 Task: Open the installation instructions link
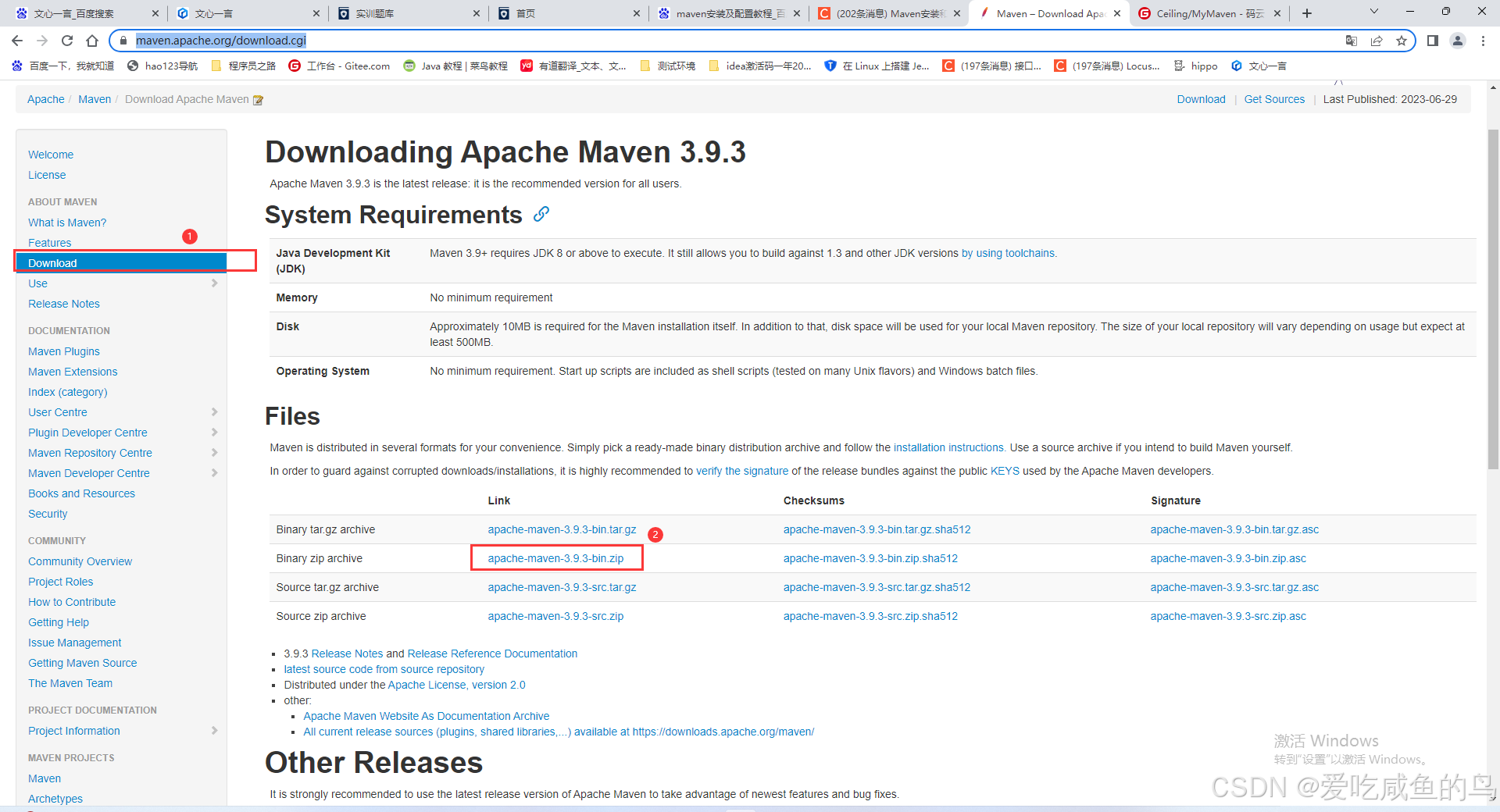[948, 447]
